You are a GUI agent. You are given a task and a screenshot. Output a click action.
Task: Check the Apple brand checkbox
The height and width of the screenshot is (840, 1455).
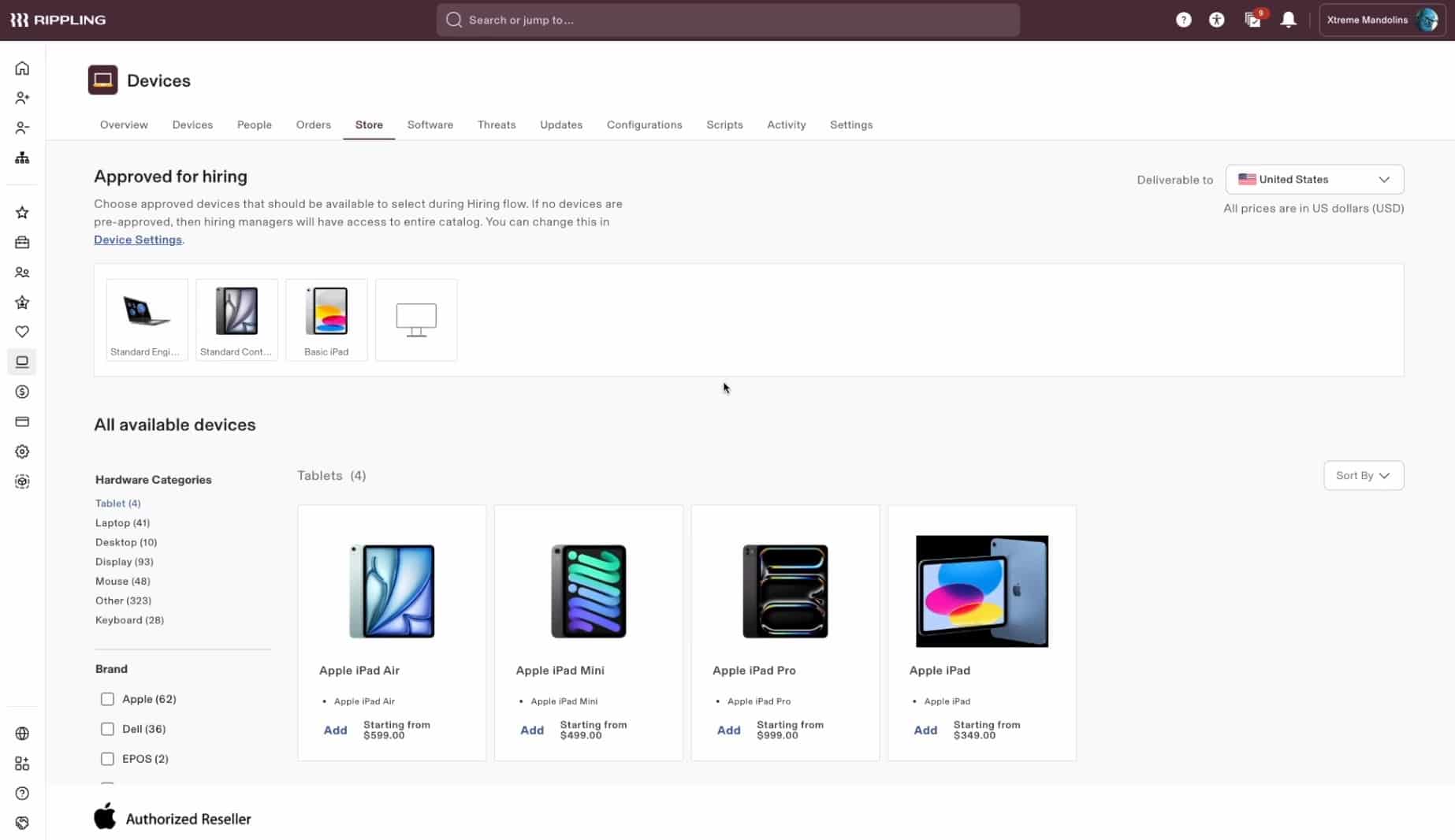[107, 699]
